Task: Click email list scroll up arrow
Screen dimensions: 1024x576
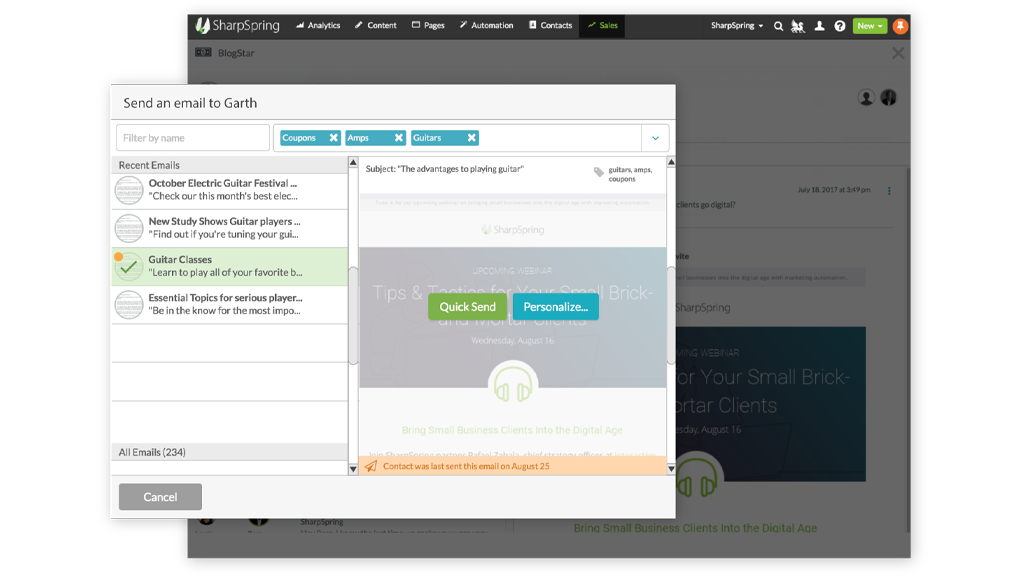Action: (x=353, y=162)
